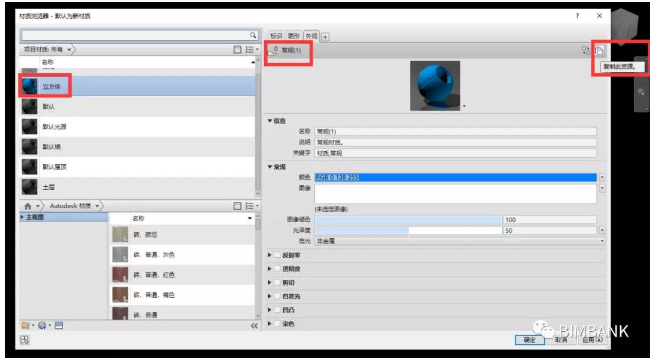The image size is (658, 362).
Task: Click the 图像褪色 slider bar
Action: 408,219
